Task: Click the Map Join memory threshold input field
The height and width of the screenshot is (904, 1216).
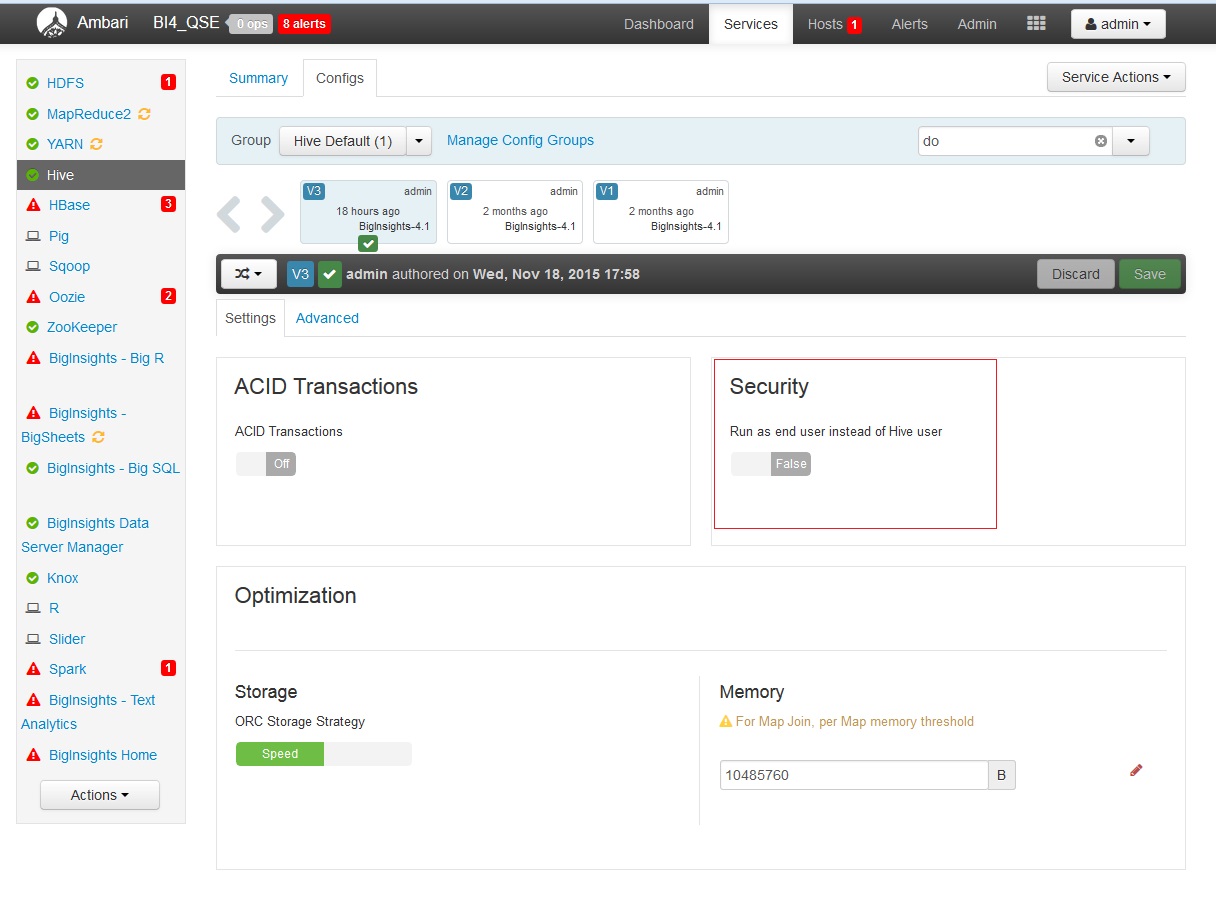Action: [853, 774]
